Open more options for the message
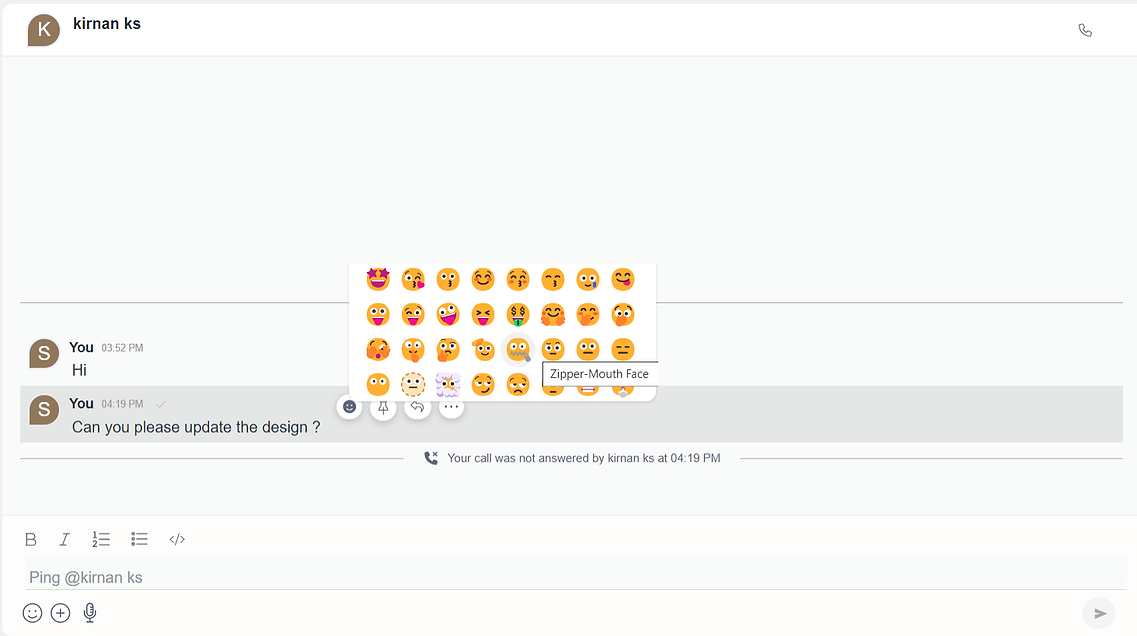Viewport: 1137px width, 636px height. tap(451, 407)
